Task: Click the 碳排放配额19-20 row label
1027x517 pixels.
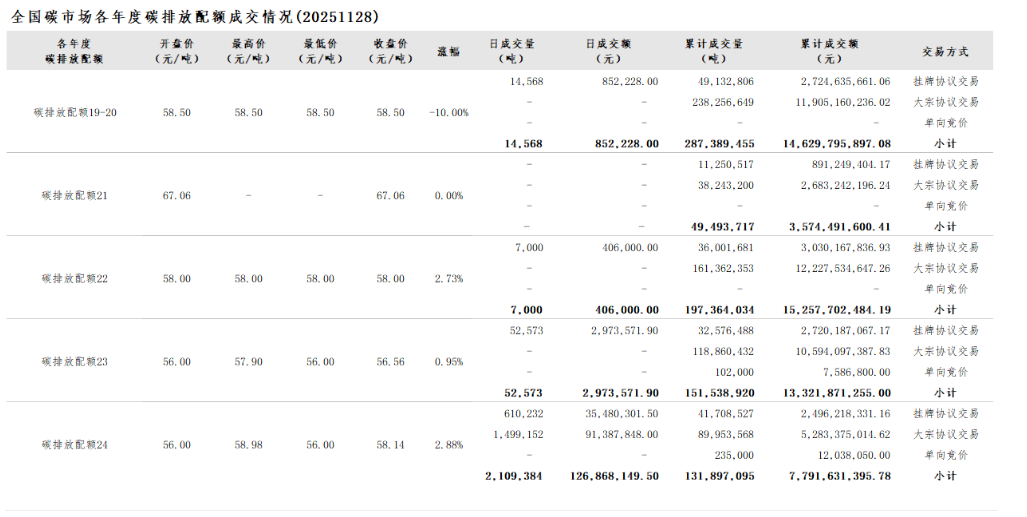Action: (75, 112)
